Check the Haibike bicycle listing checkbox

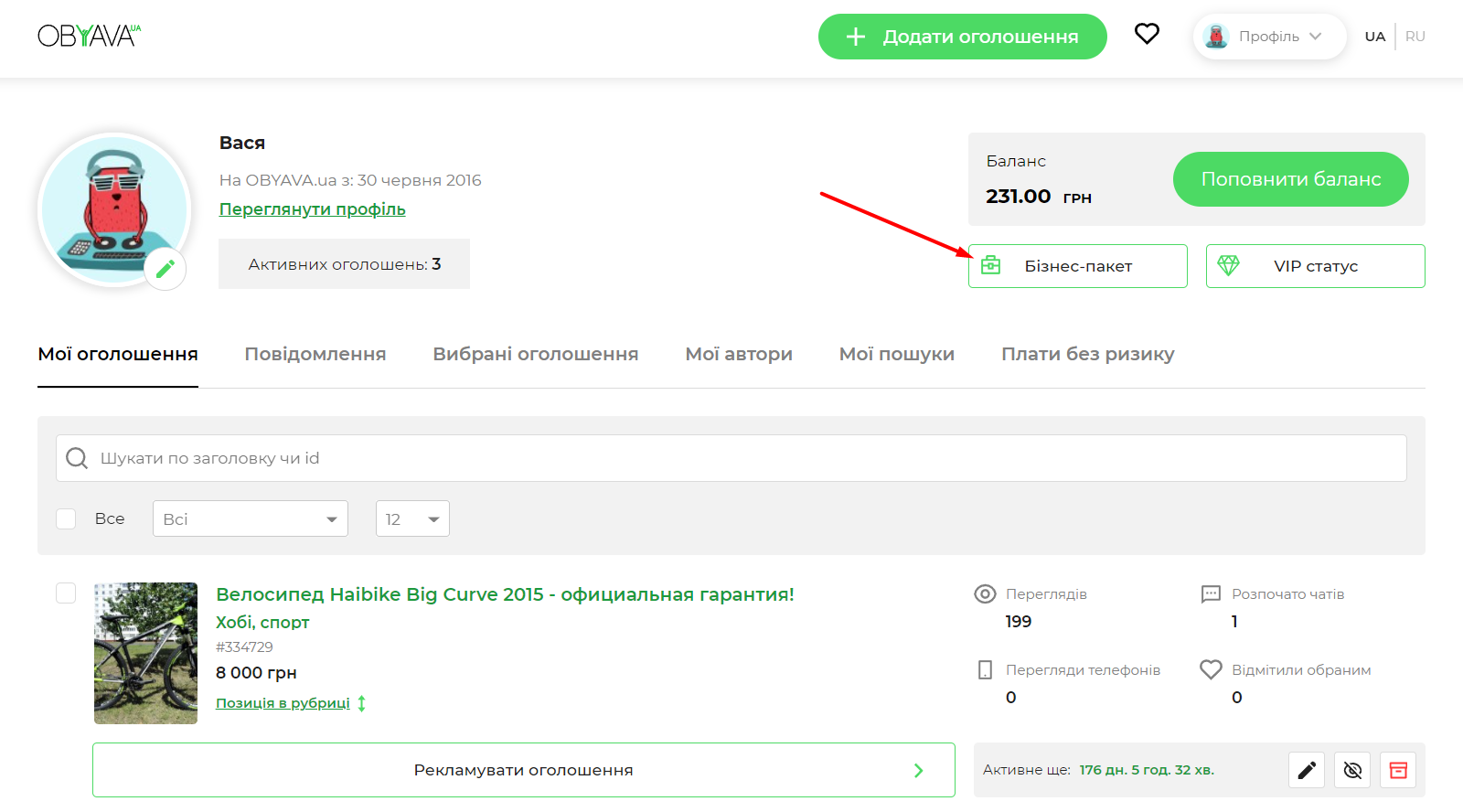pyautogui.click(x=66, y=593)
